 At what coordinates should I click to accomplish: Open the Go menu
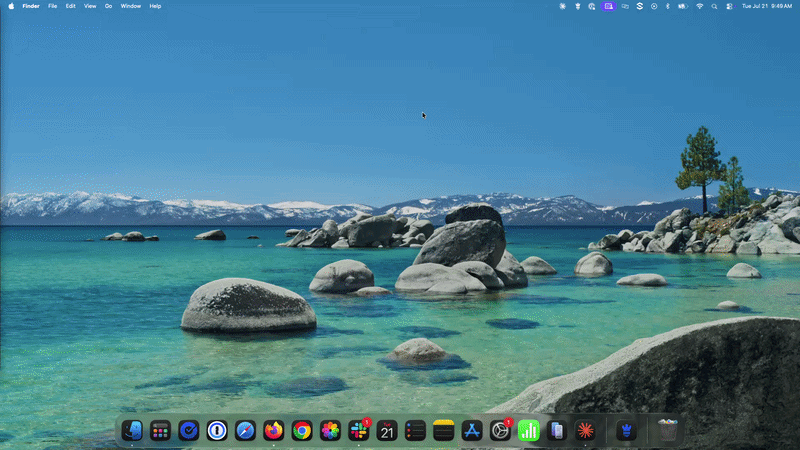(x=108, y=6)
